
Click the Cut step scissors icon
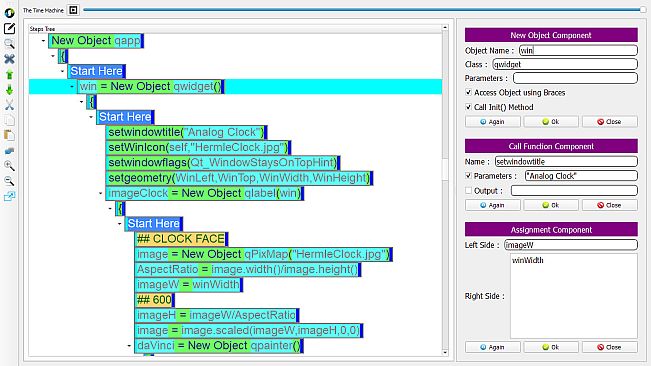tap(9, 105)
